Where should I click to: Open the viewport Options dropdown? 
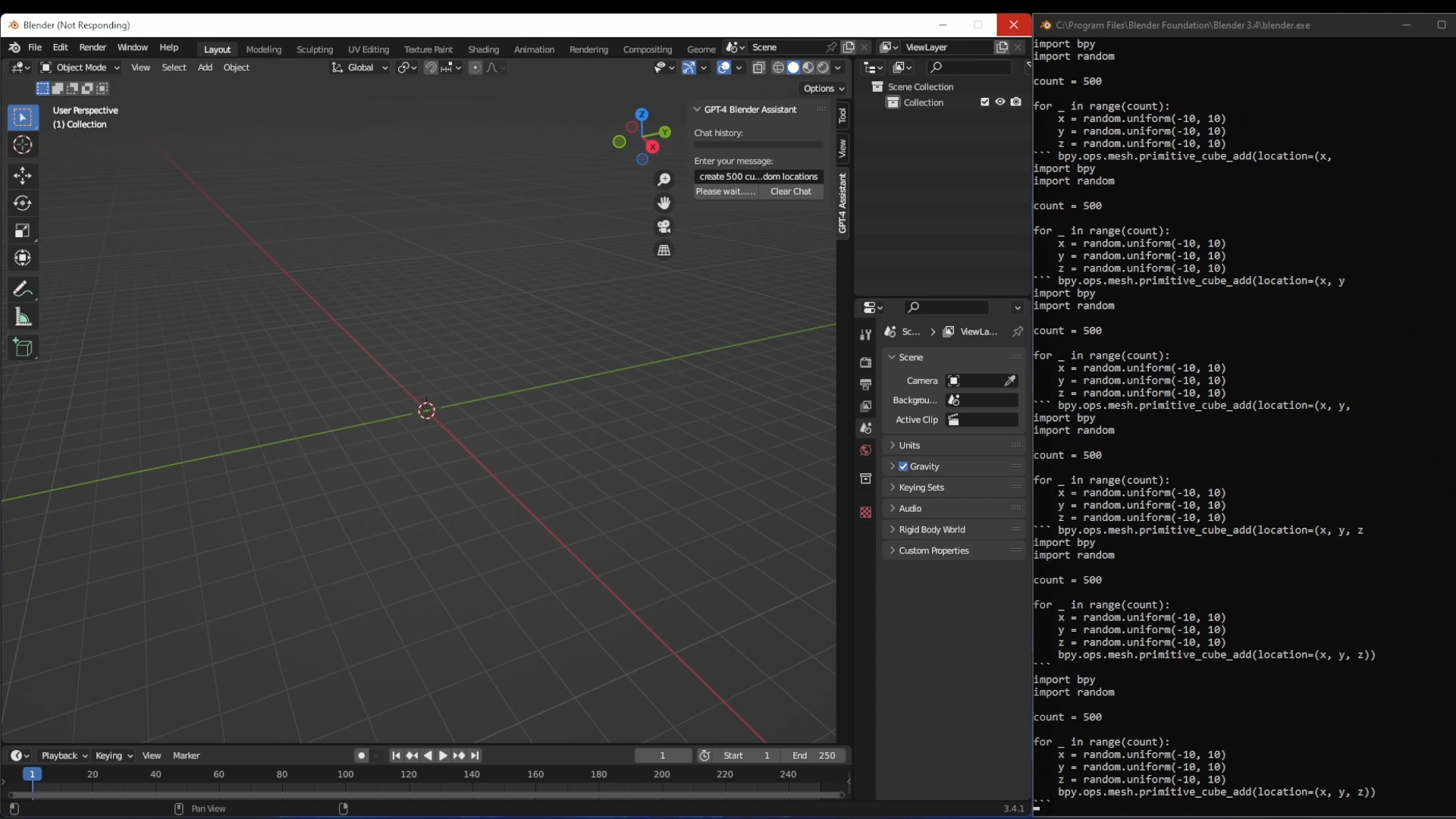click(x=824, y=89)
